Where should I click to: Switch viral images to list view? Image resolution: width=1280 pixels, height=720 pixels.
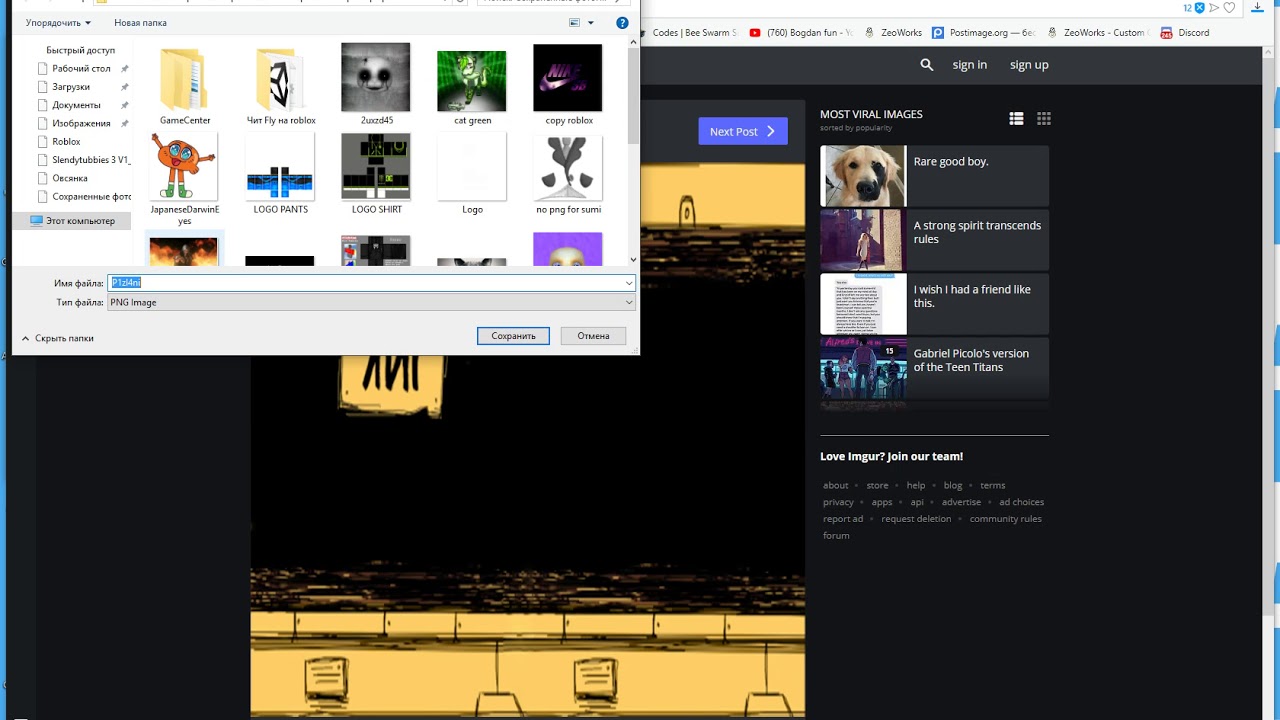tap(1016, 118)
